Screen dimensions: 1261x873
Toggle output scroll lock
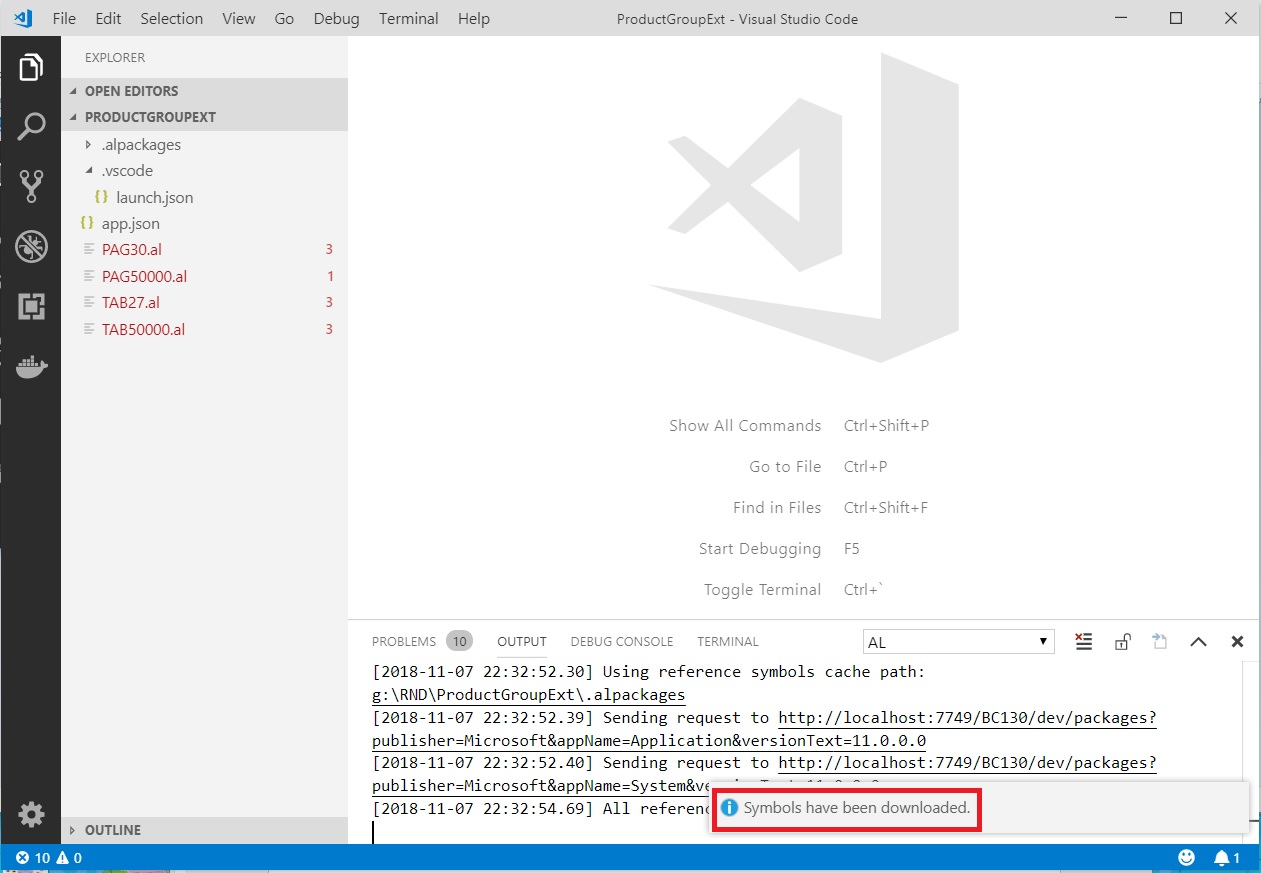[1122, 642]
